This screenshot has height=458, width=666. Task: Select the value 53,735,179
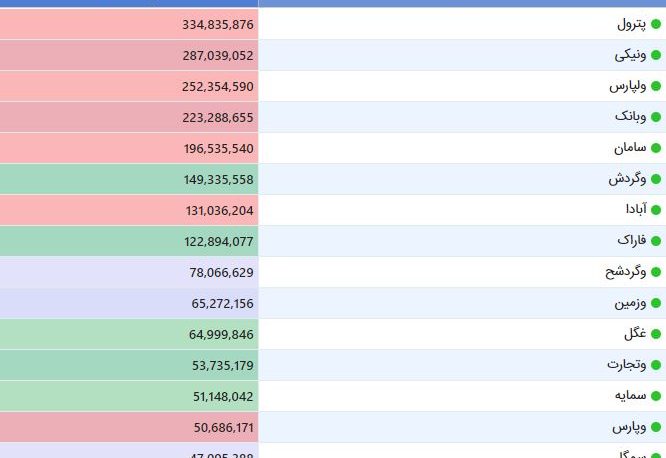click(x=223, y=366)
